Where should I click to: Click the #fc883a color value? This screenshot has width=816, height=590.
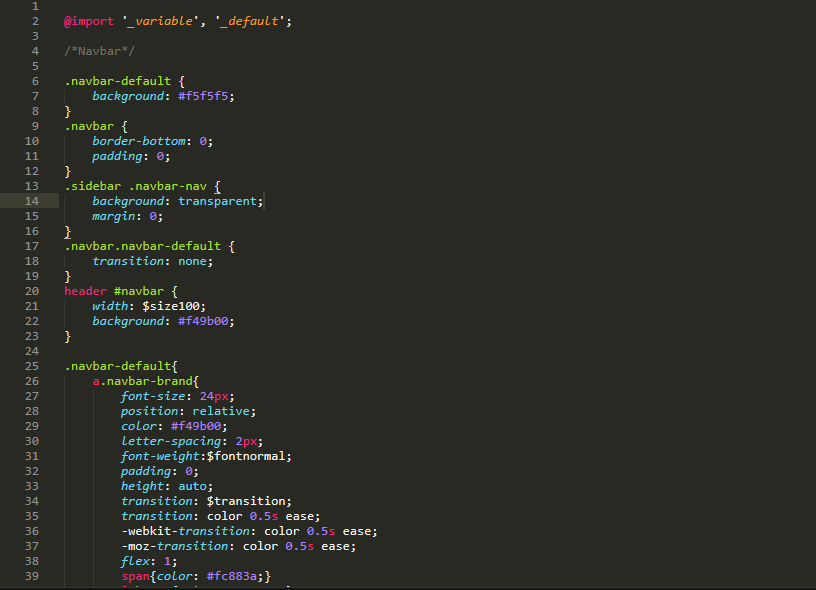coord(232,576)
